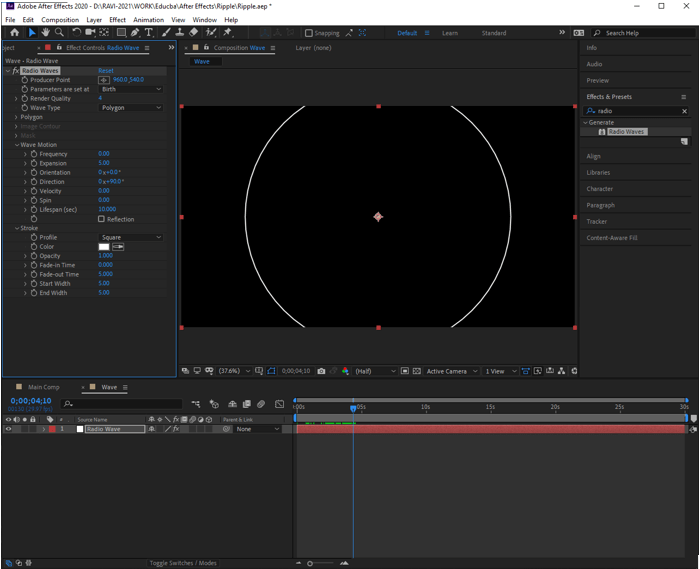This screenshot has height=569, width=700.
Task: Select the Brush tool
Action: pos(166,33)
